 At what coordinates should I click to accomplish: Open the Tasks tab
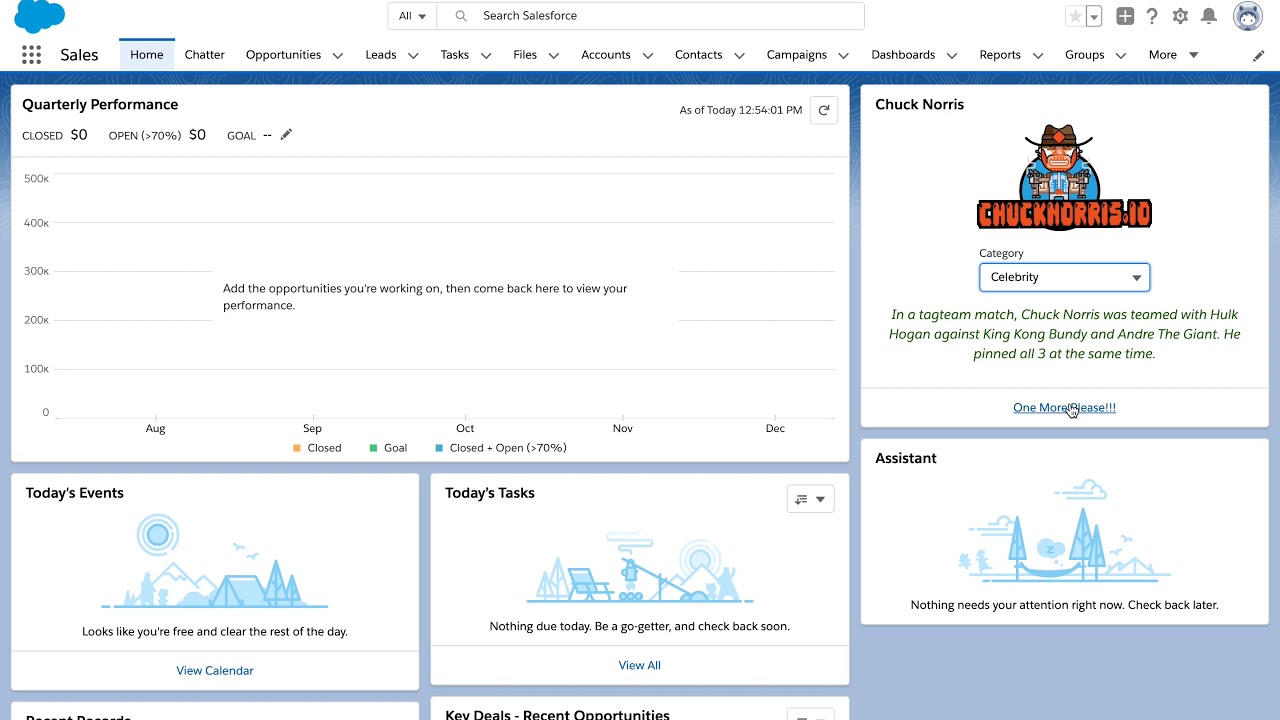(x=454, y=55)
